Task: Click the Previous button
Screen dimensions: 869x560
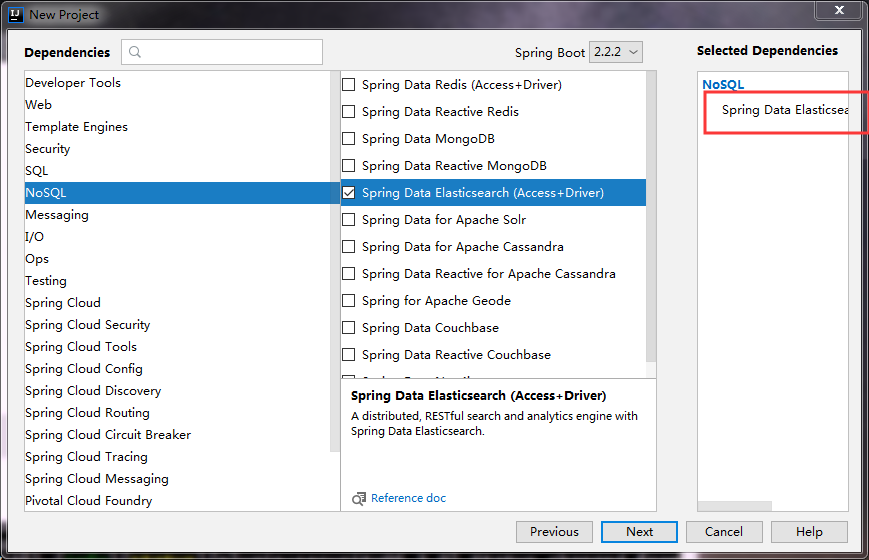Action: (554, 532)
